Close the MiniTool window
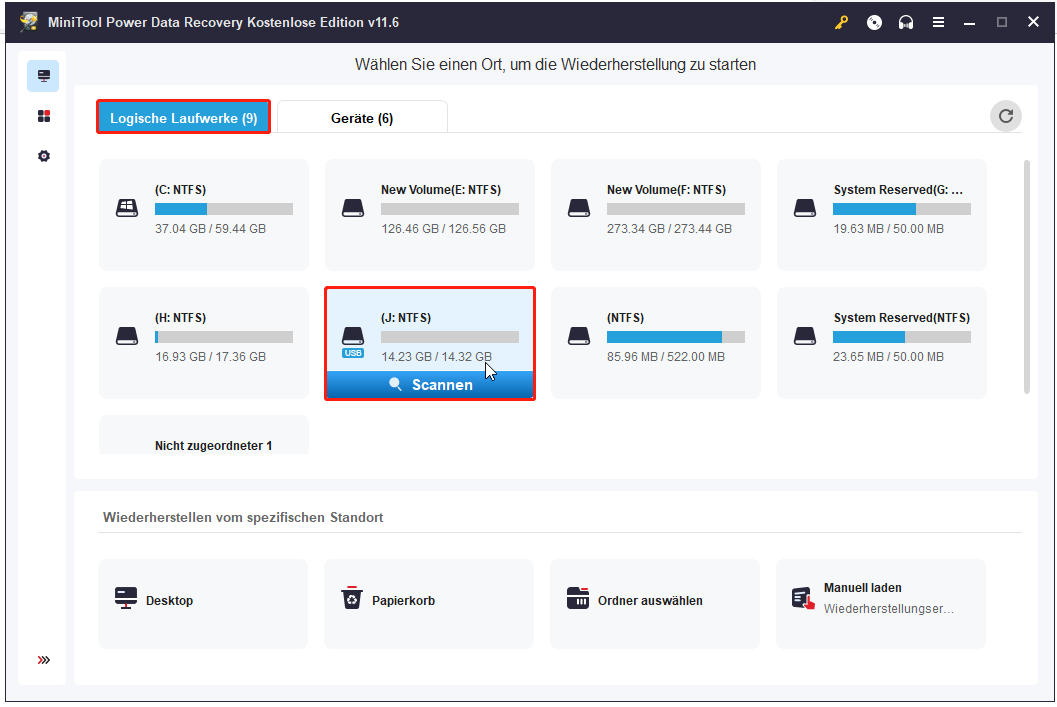 click(1033, 22)
